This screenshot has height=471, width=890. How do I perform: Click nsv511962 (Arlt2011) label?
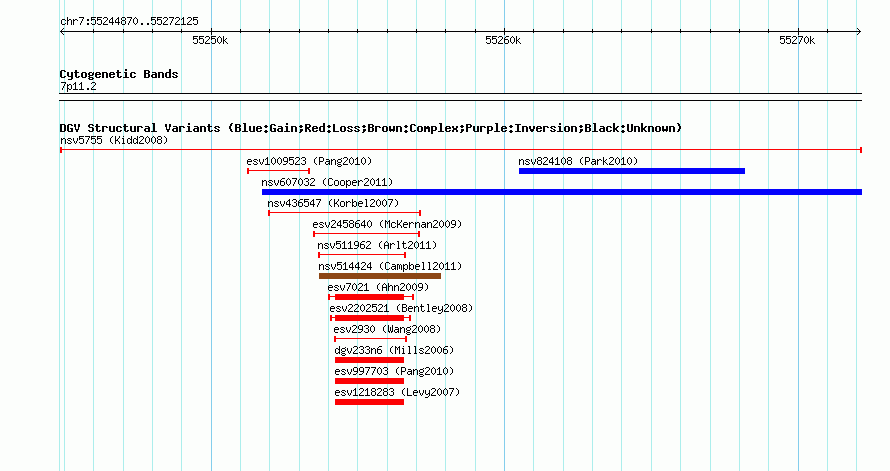(x=377, y=245)
